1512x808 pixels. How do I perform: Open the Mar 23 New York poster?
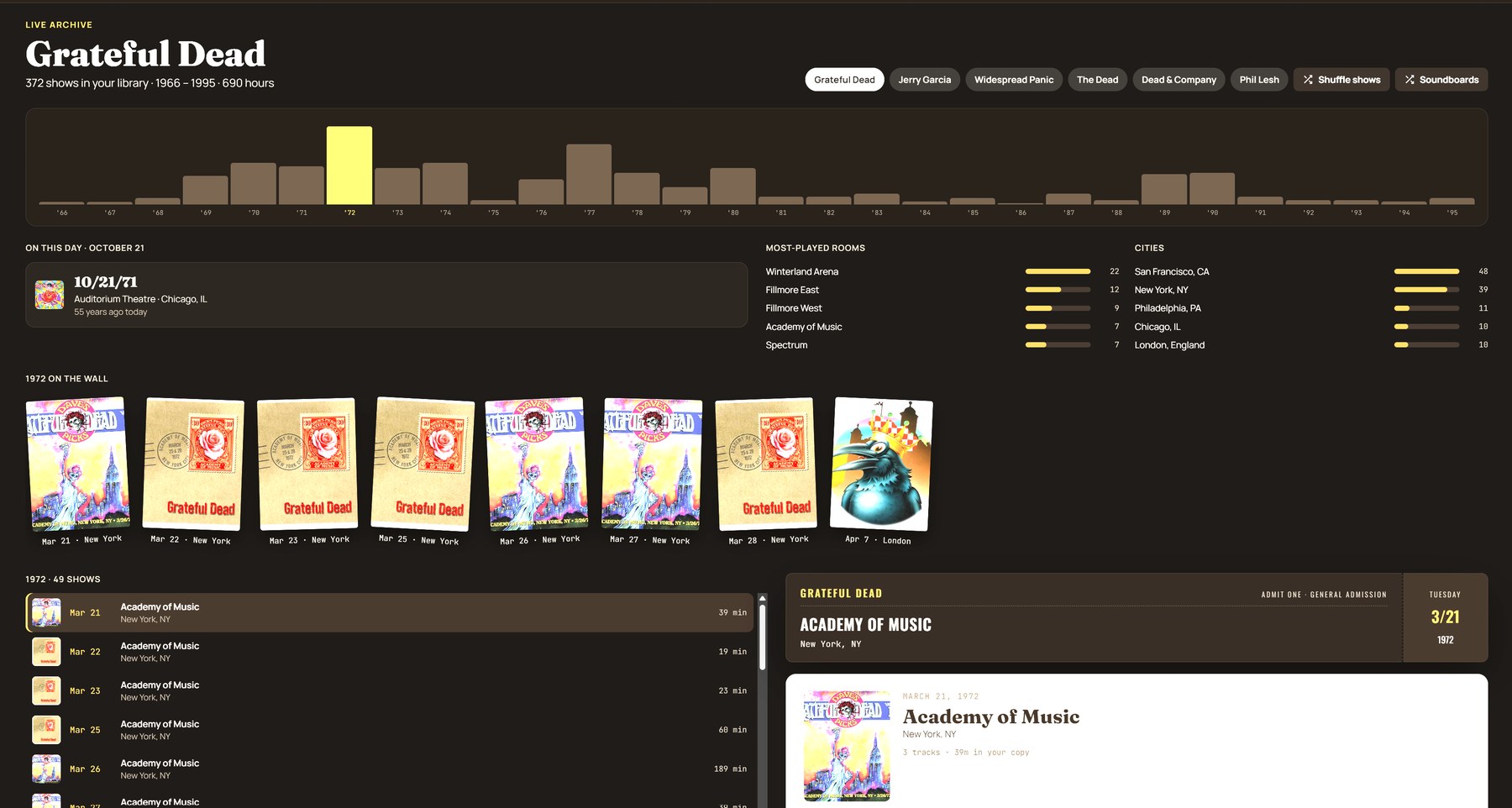(x=307, y=464)
